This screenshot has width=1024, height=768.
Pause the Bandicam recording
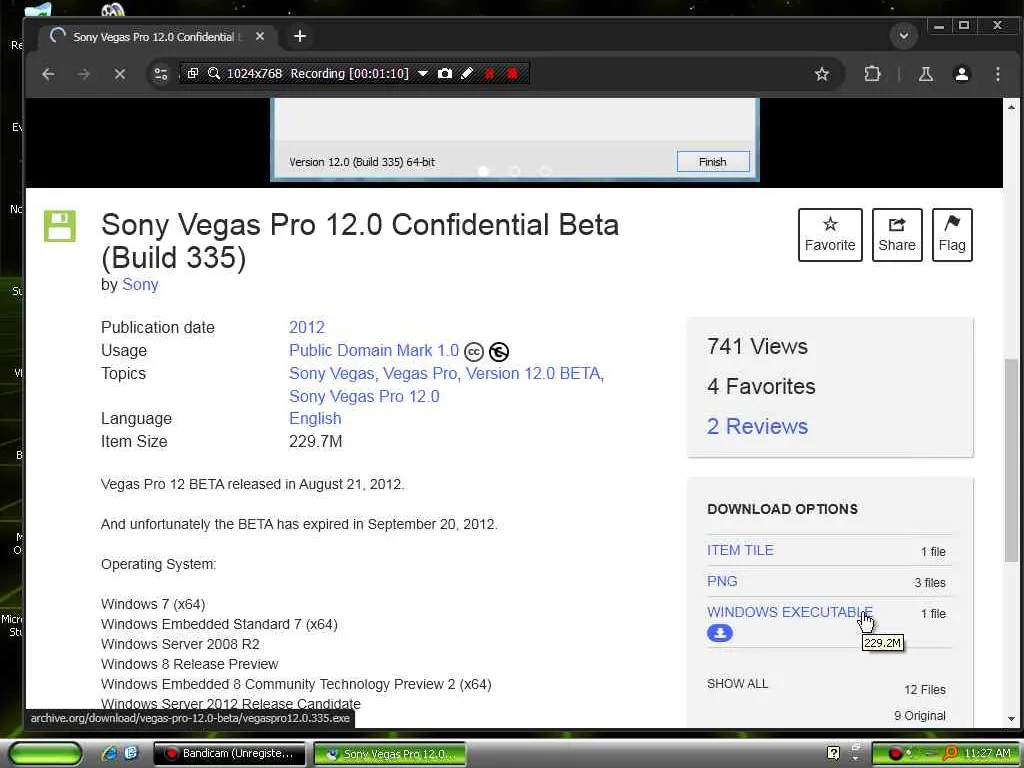click(489, 73)
